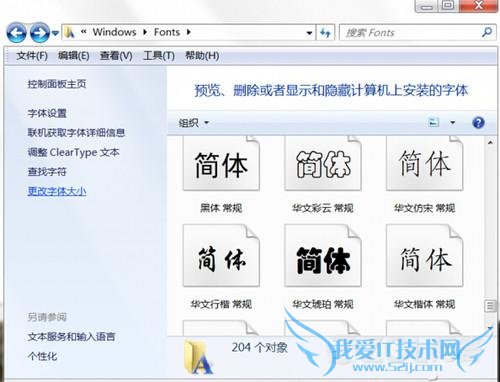Open view options dropdown arrow
Viewport: 500px width, 382px height.
(453, 123)
